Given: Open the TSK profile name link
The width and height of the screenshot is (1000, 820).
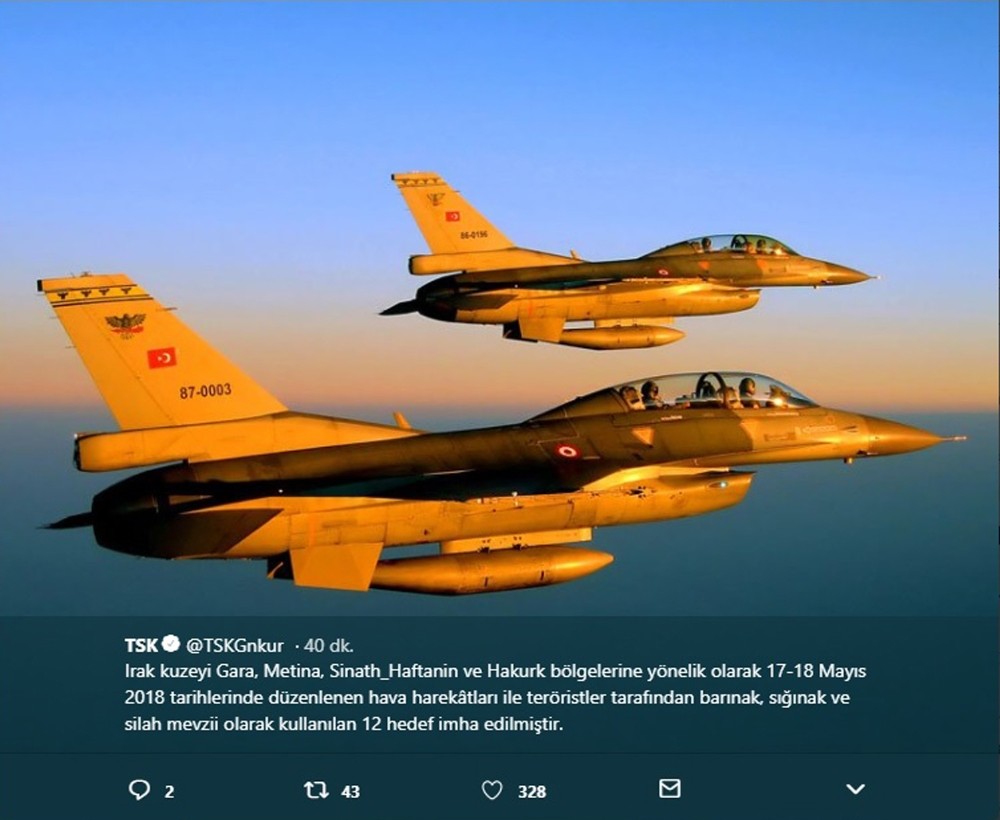Looking at the screenshot, I should point(141,645).
